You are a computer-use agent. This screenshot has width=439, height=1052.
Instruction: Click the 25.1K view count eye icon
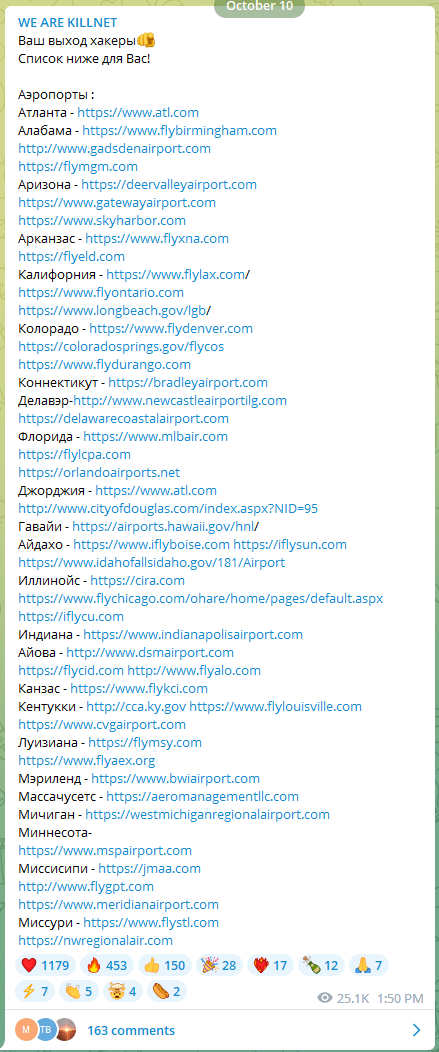point(326,998)
